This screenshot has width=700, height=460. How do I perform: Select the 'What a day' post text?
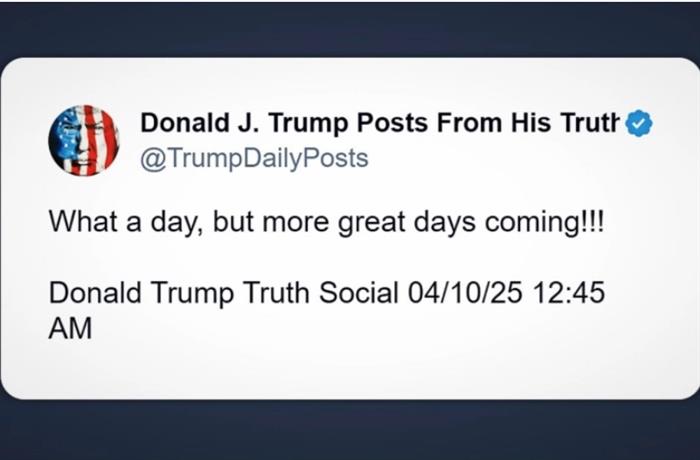pos(326,222)
